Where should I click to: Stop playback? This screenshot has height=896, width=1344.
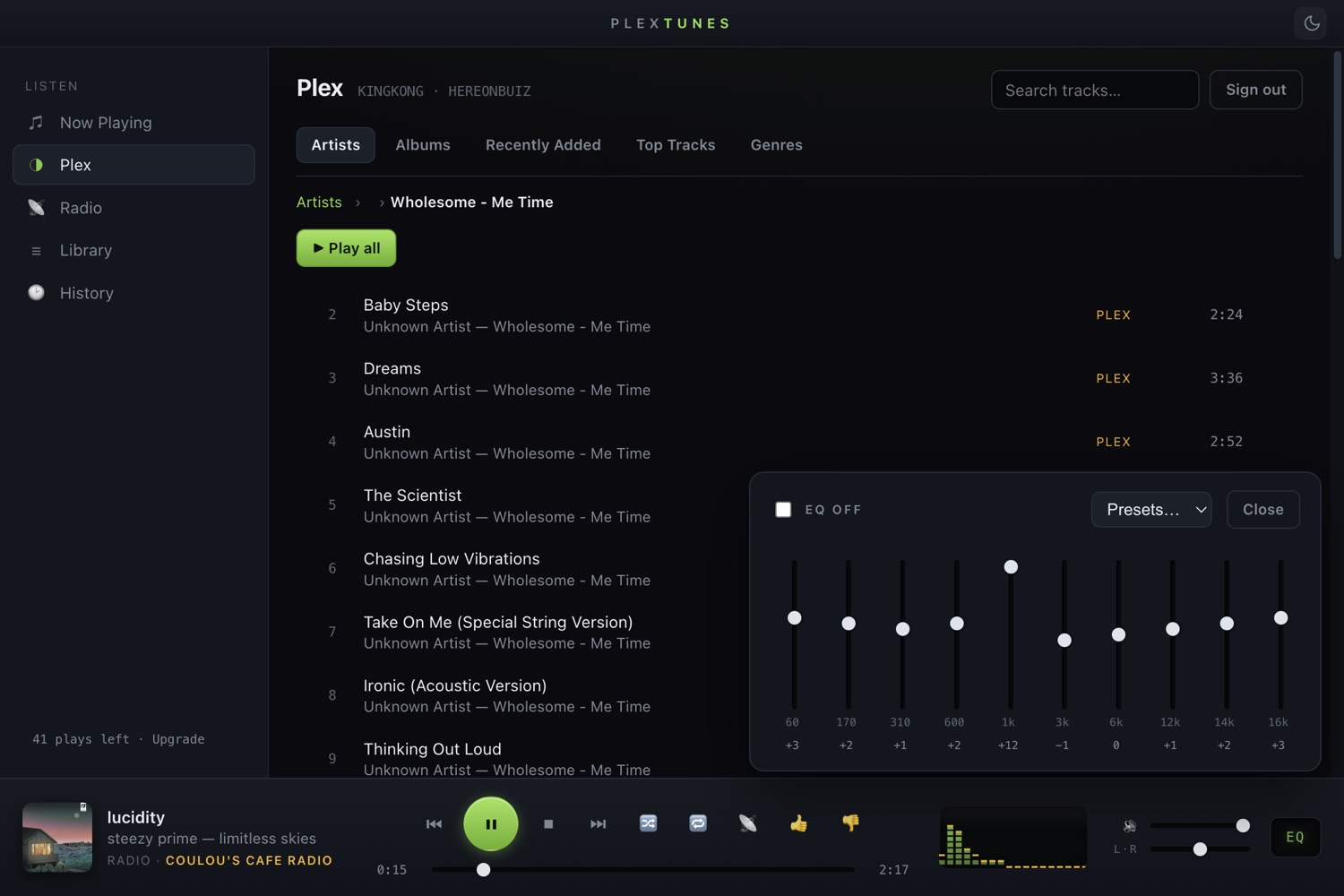pos(548,823)
